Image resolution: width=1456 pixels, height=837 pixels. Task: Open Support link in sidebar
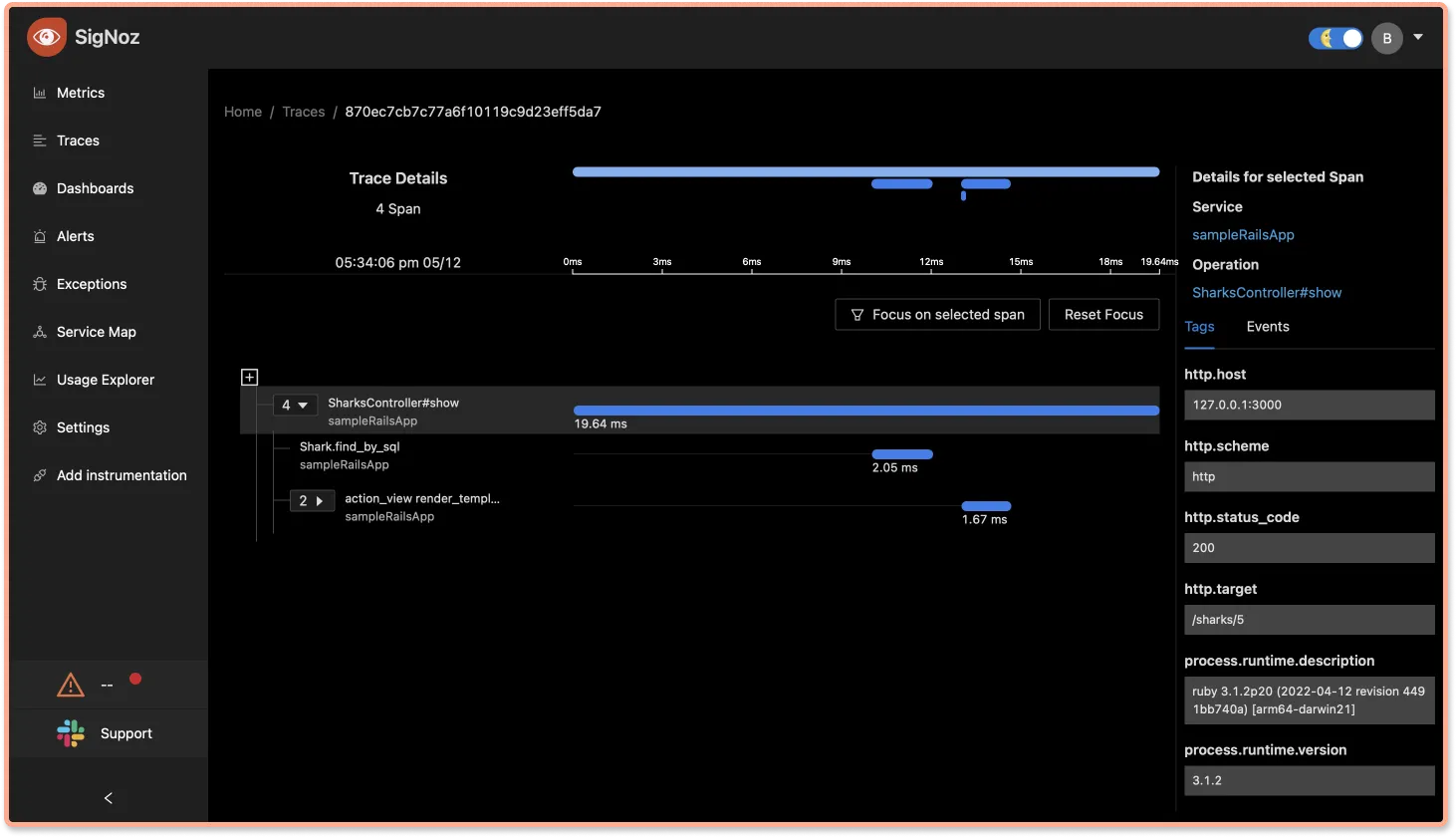pos(126,733)
